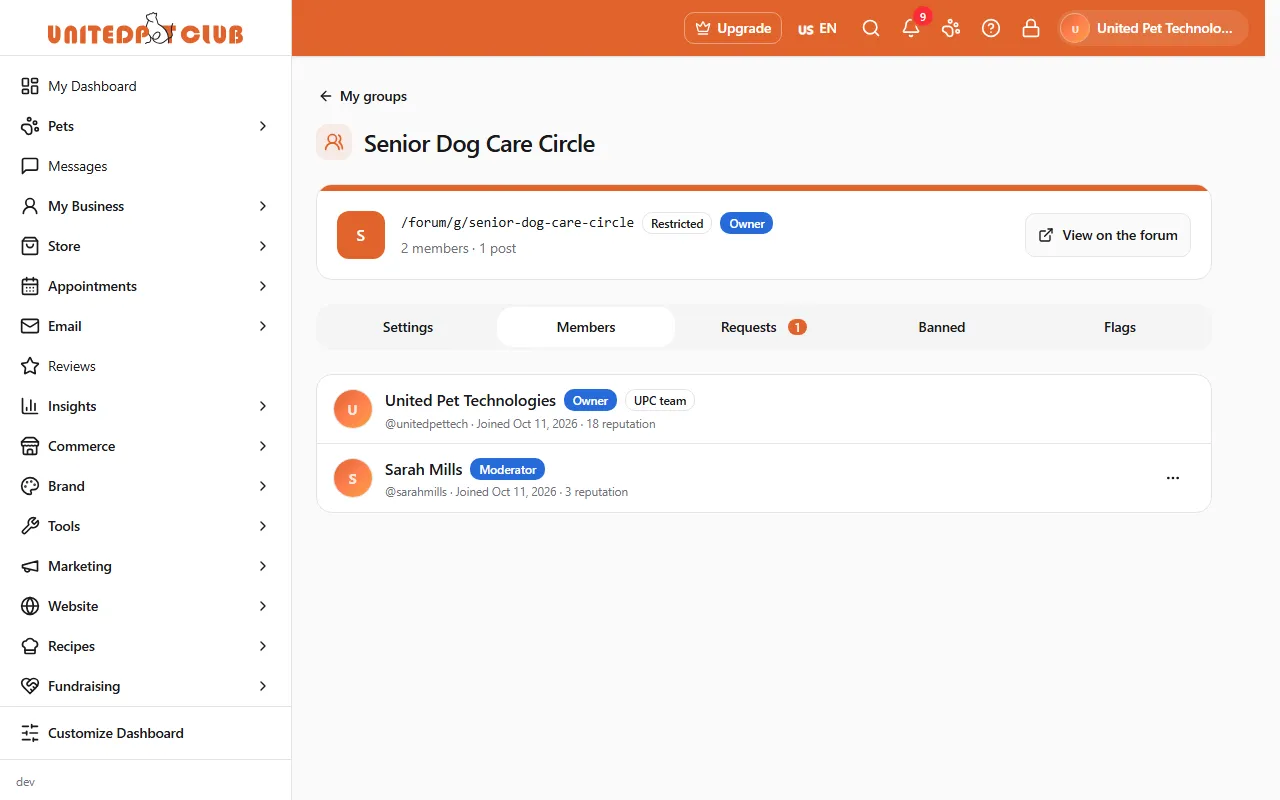Click the Insights bar chart icon
This screenshot has height=800, width=1280.
(x=30, y=406)
